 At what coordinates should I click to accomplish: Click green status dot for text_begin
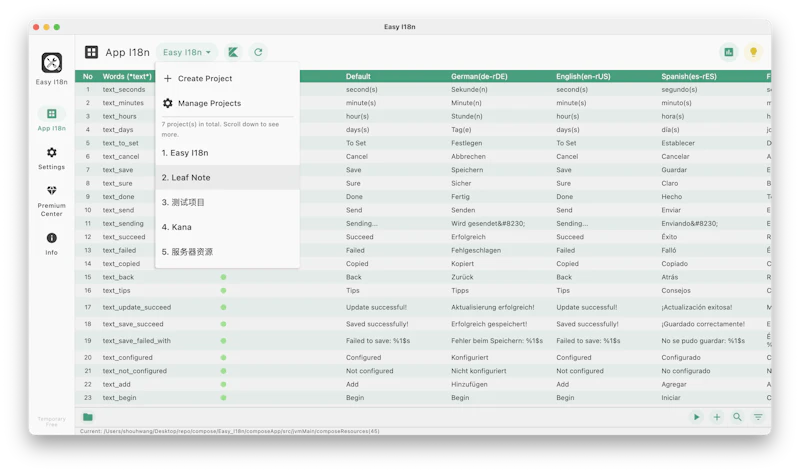223,397
